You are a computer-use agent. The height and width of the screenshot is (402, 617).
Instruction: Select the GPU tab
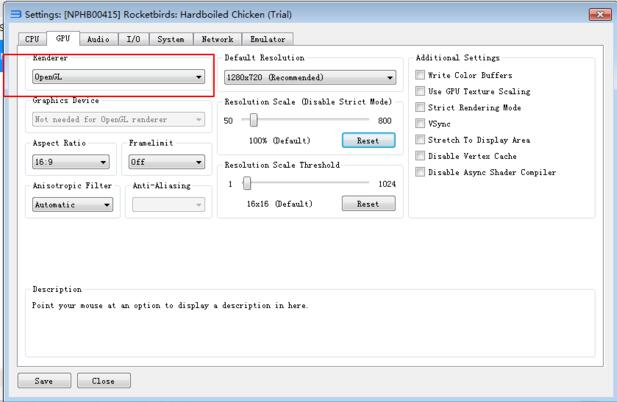pos(63,38)
